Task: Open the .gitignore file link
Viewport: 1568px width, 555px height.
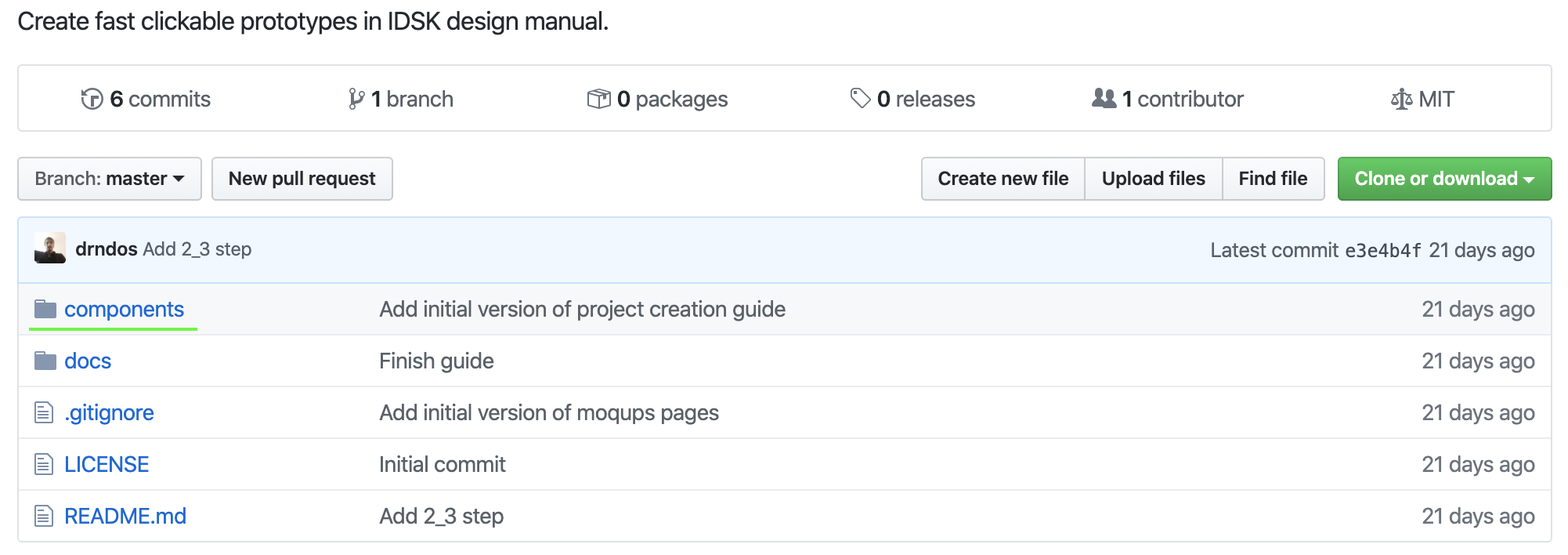Action: tap(109, 412)
